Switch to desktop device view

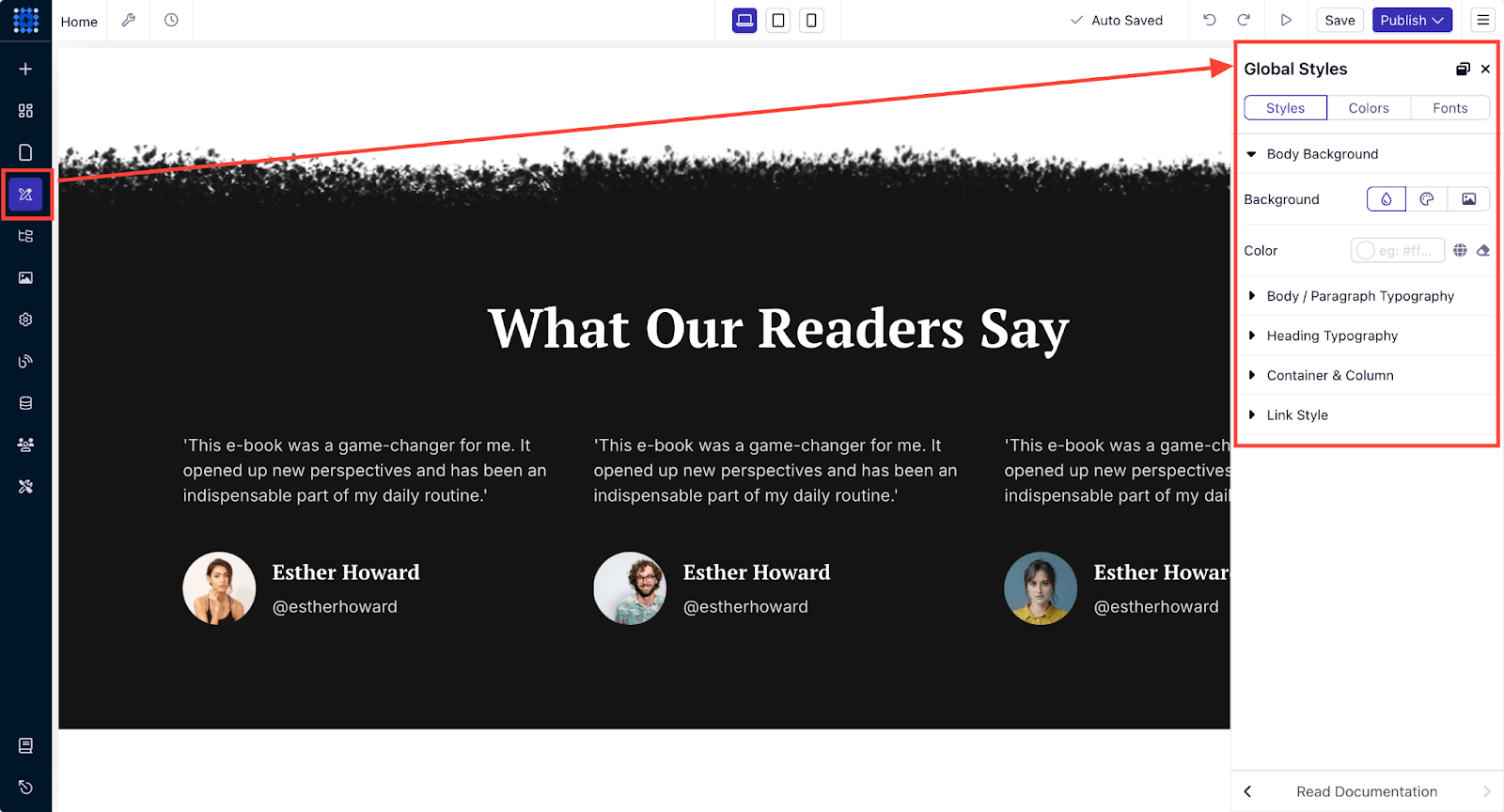pos(744,20)
